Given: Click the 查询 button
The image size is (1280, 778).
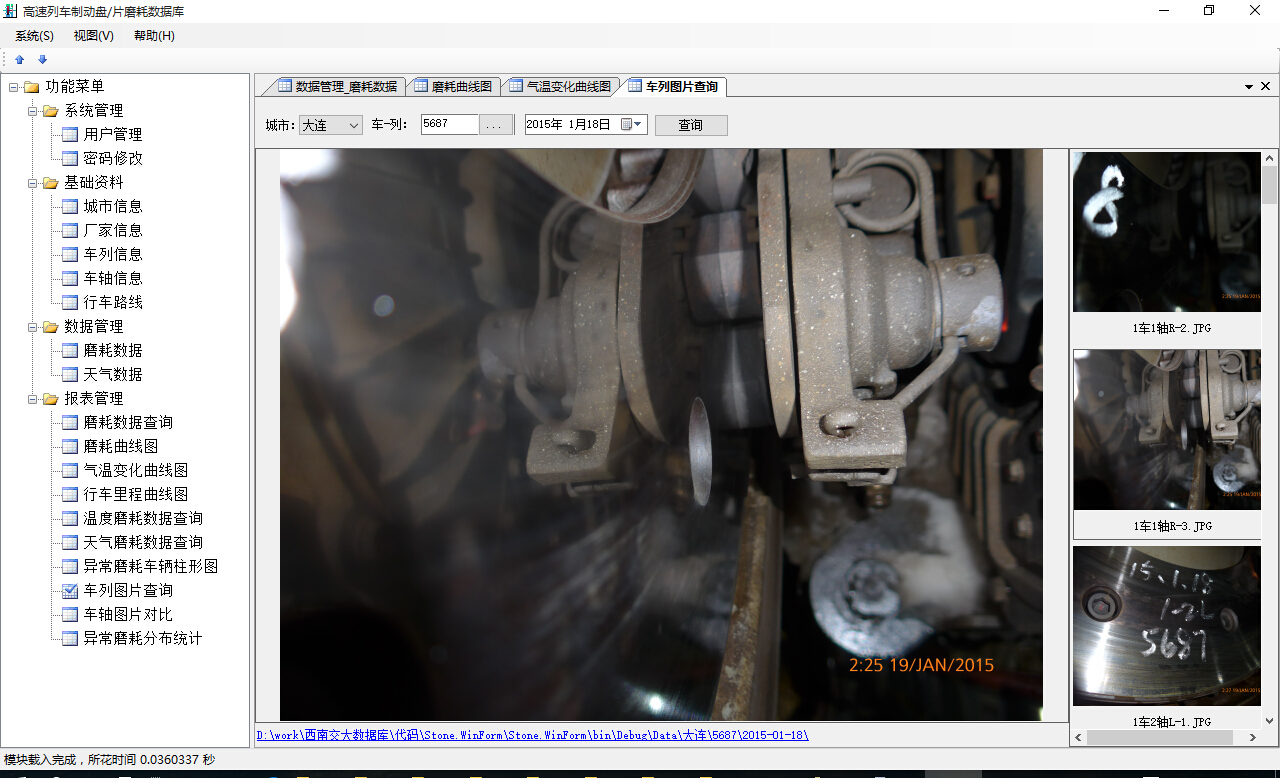Looking at the screenshot, I should tap(690, 125).
